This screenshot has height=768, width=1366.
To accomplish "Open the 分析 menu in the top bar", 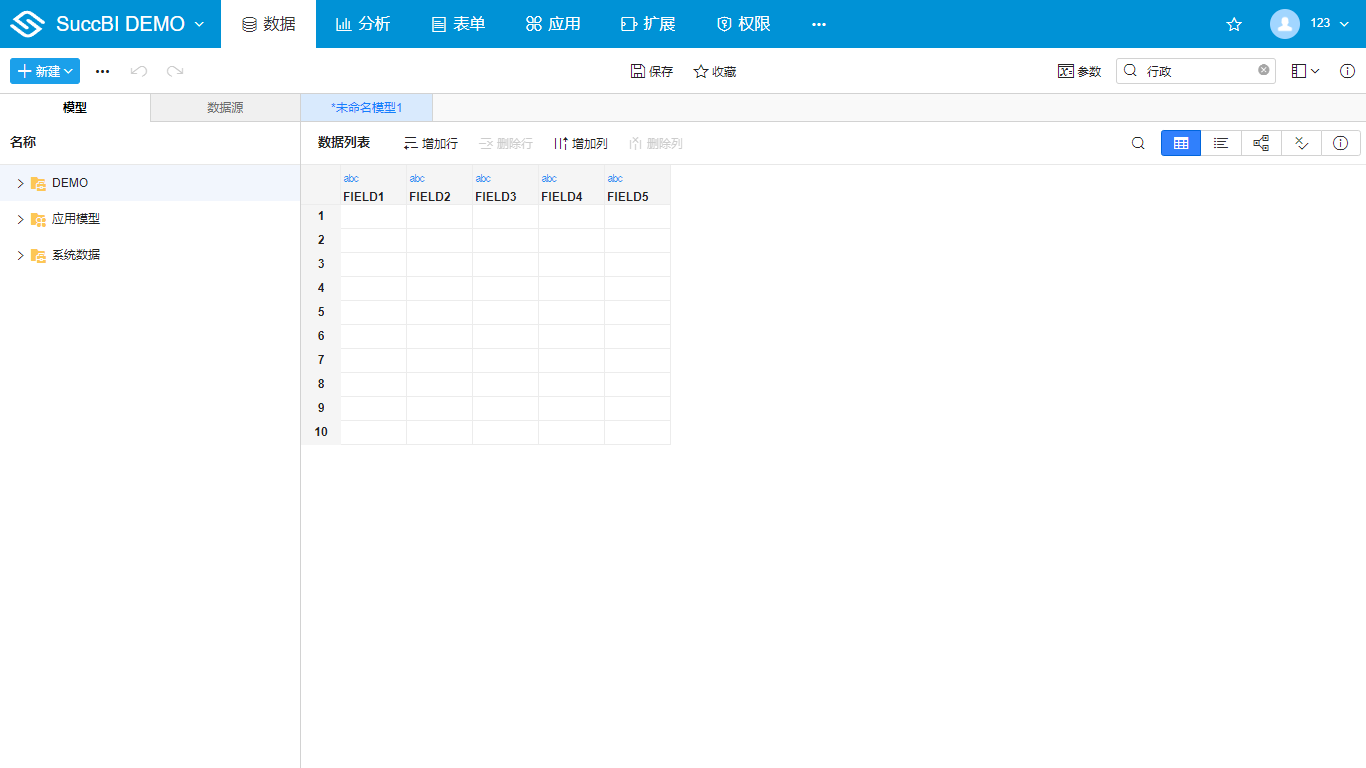I will 363,23.
